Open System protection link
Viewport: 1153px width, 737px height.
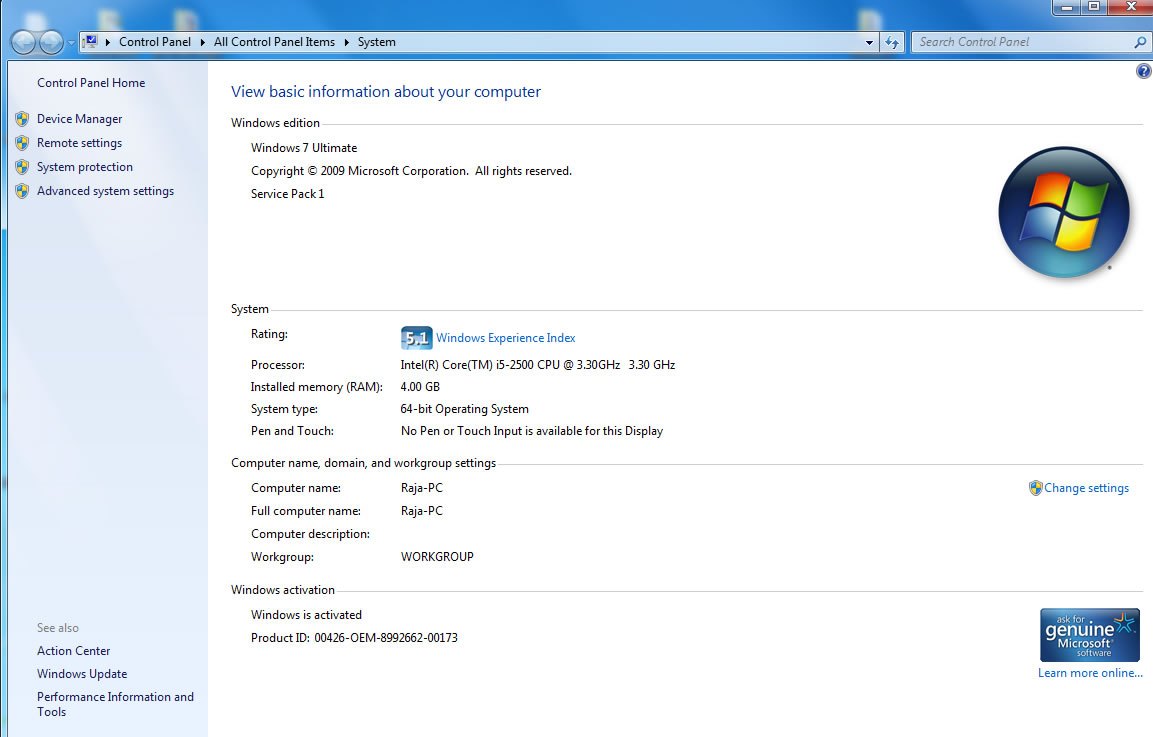click(x=85, y=167)
